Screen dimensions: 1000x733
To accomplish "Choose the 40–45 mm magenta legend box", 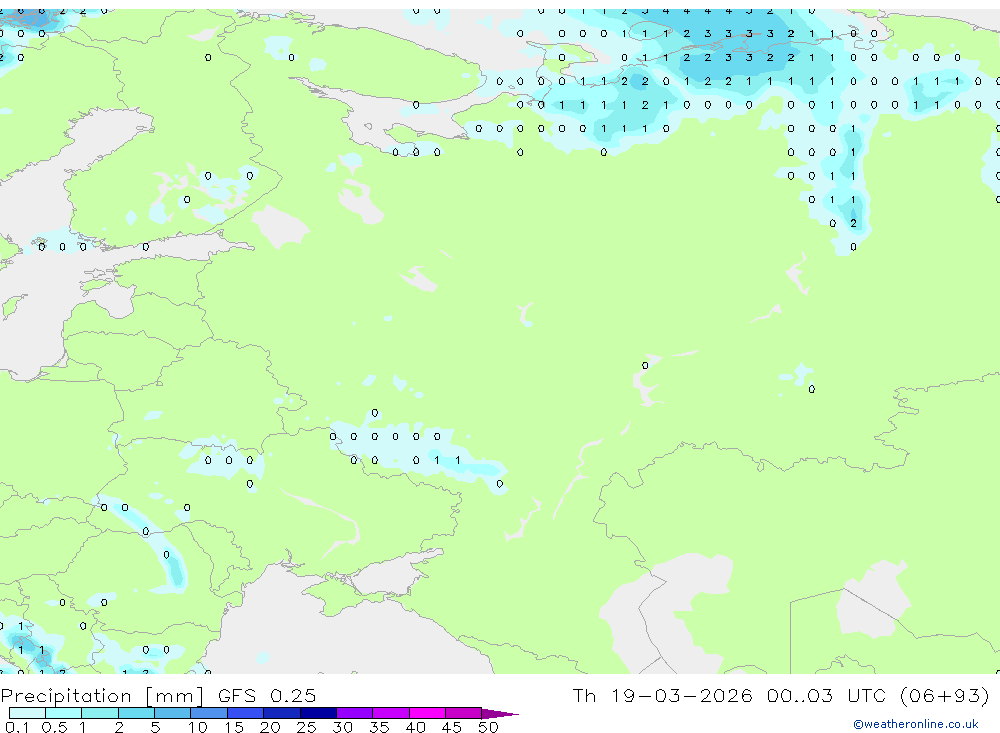I will (x=427, y=713).
